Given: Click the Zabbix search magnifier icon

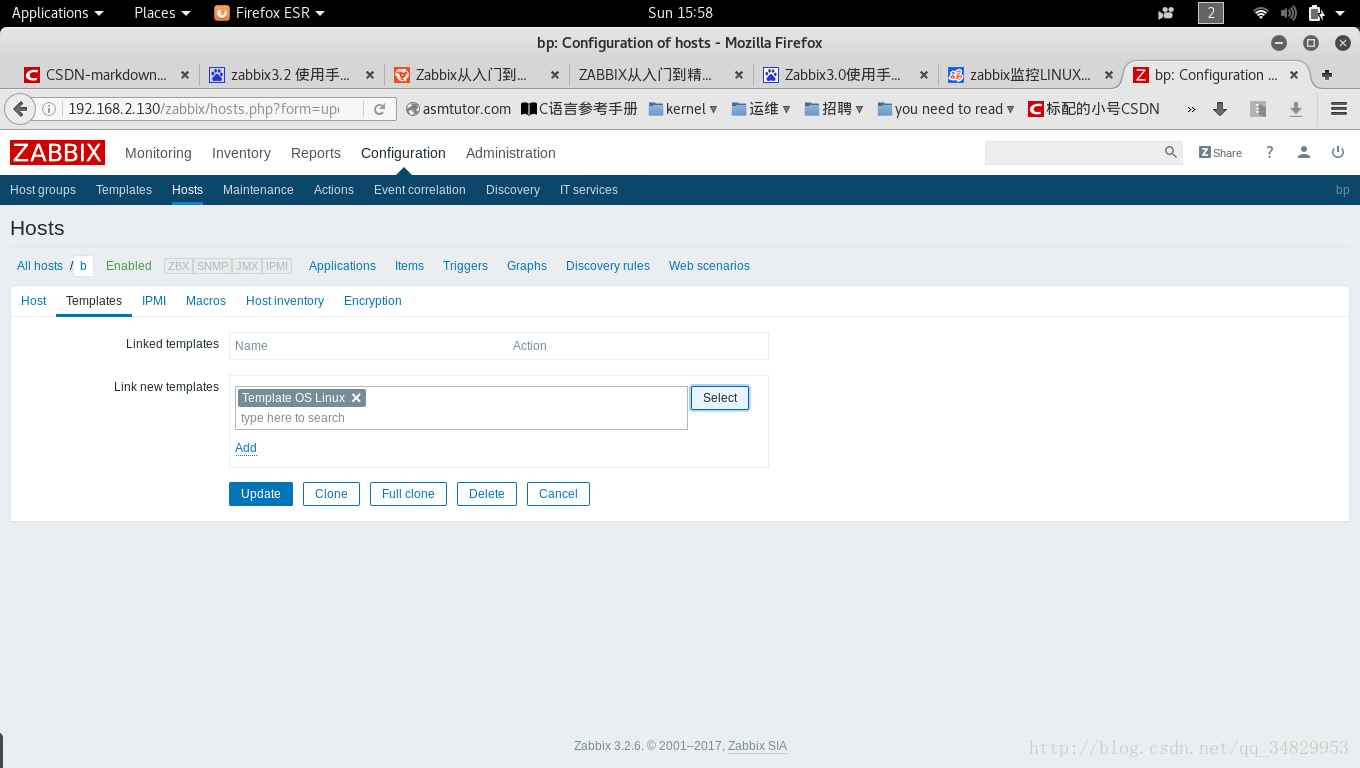Looking at the screenshot, I should pyautogui.click(x=1171, y=152).
